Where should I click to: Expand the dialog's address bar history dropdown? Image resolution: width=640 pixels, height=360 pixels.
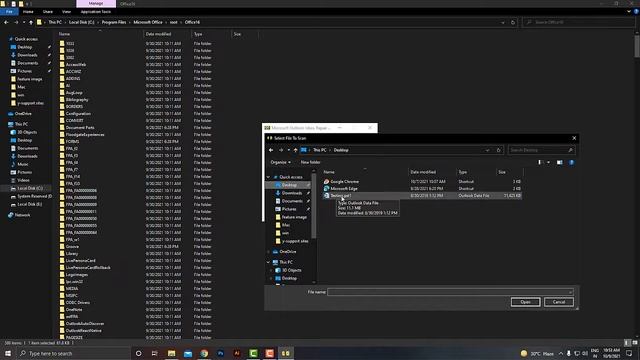tap(487, 150)
